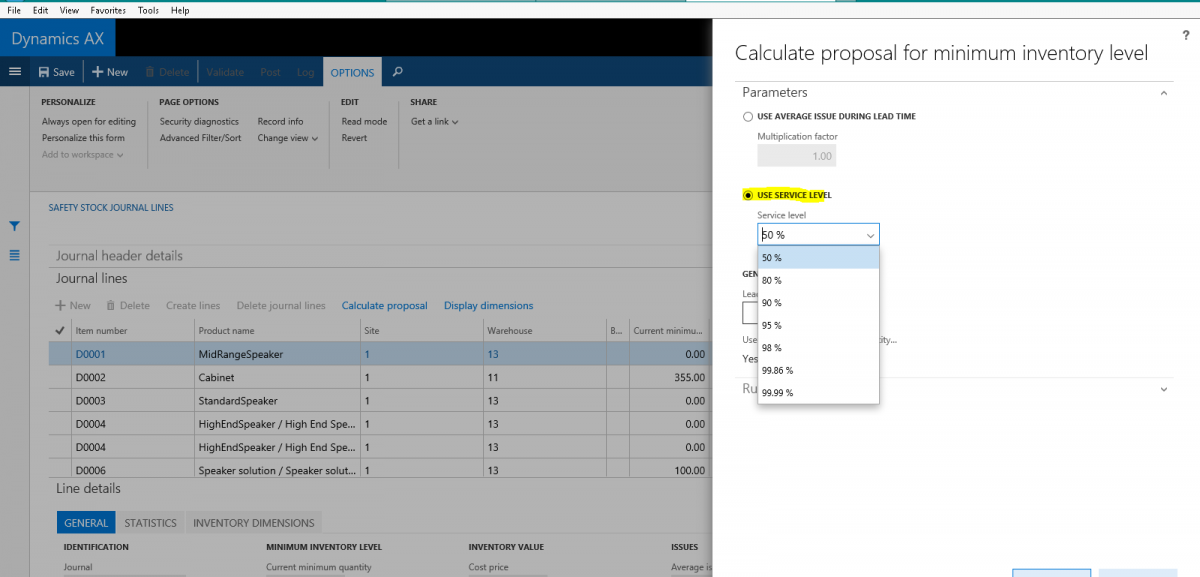This screenshot has height=577, width=1200.
Task: Sort by Product name column header
Action: [277, 330]
